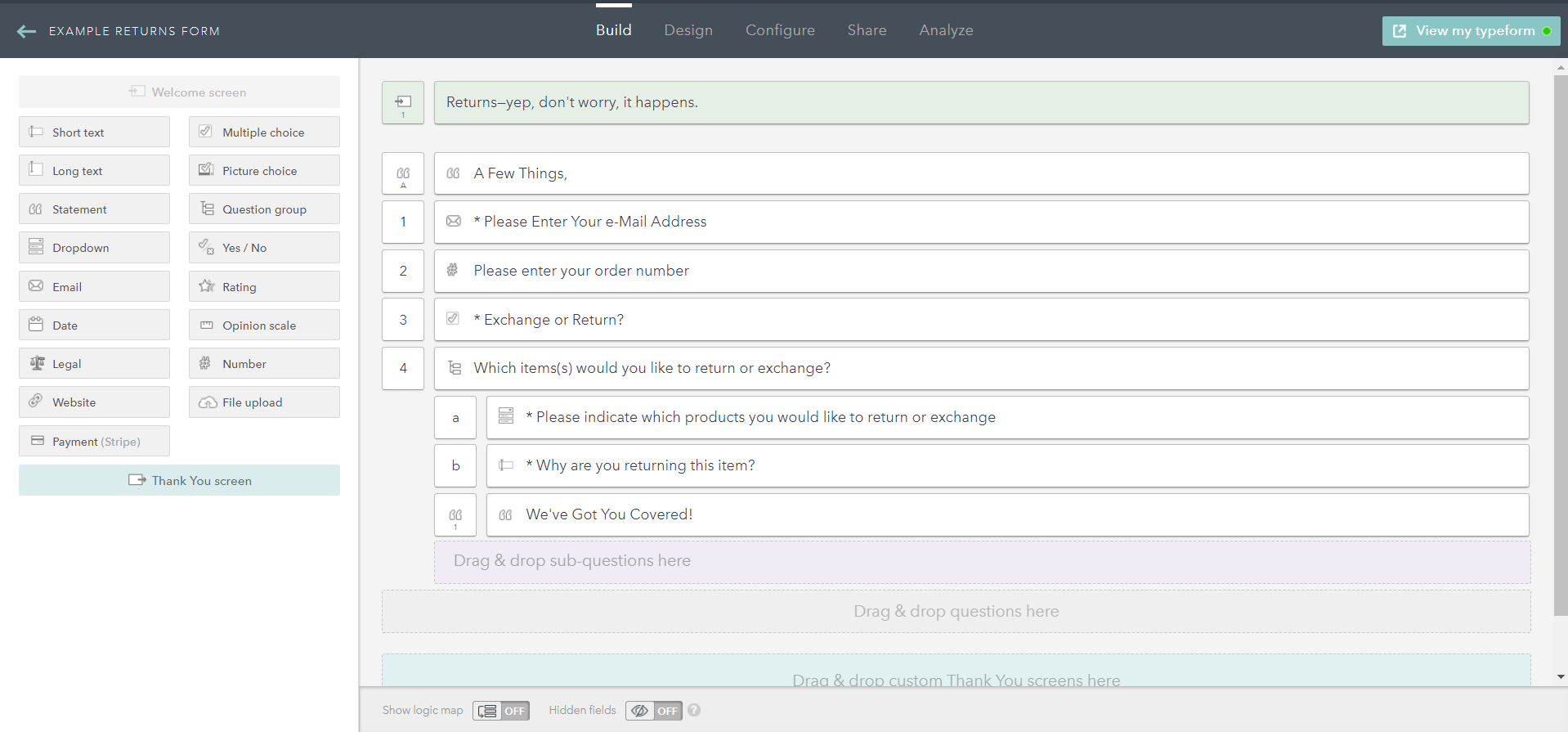Click the welcome screen icon block in form
The image size is (1568, 732).
(403, 103)
